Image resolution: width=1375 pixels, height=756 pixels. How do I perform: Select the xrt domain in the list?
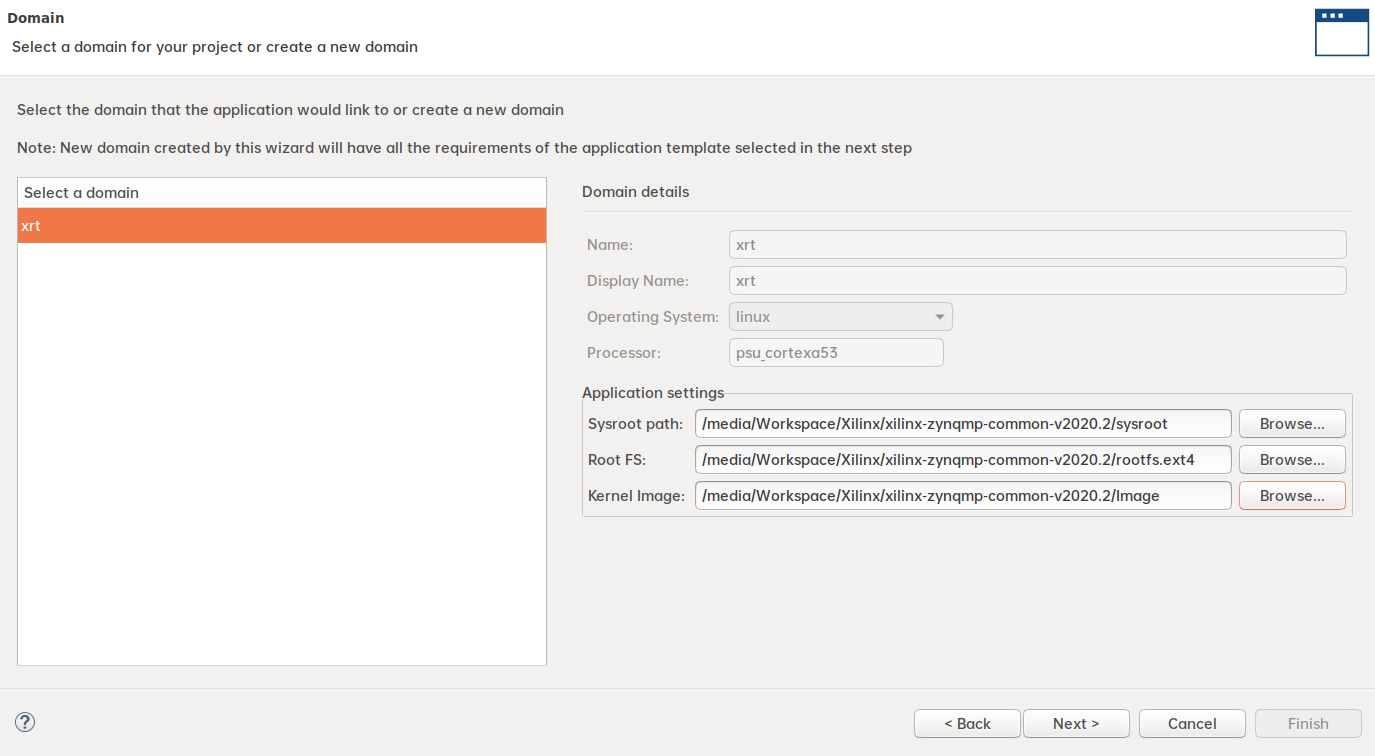pyautogui.click(x=282, y=226)
